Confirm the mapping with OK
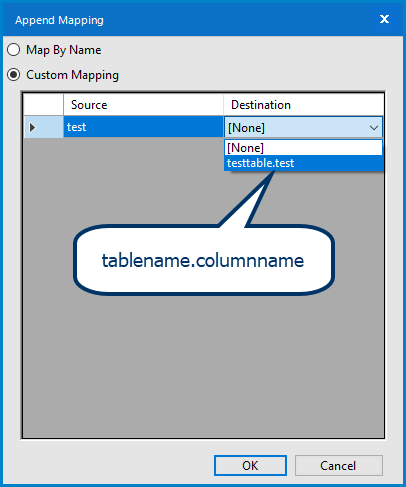Screen dimensions: 406x487 pos(250,465)
